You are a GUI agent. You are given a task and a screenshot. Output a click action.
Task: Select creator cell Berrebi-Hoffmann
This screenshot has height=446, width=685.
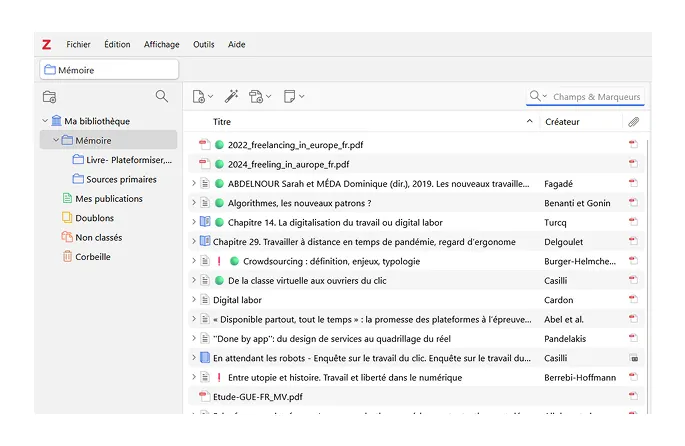[x=580, y=377]
